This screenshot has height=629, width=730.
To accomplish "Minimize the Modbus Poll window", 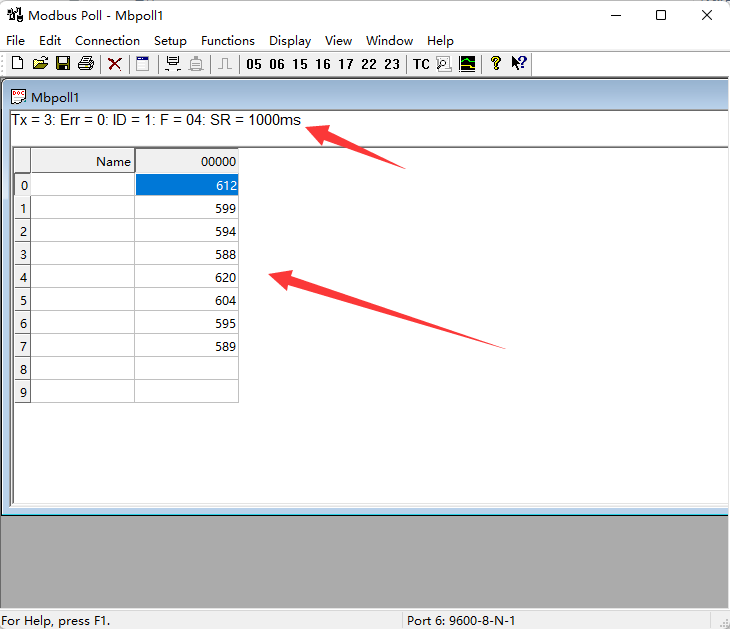I will click(x=616, y=15).
